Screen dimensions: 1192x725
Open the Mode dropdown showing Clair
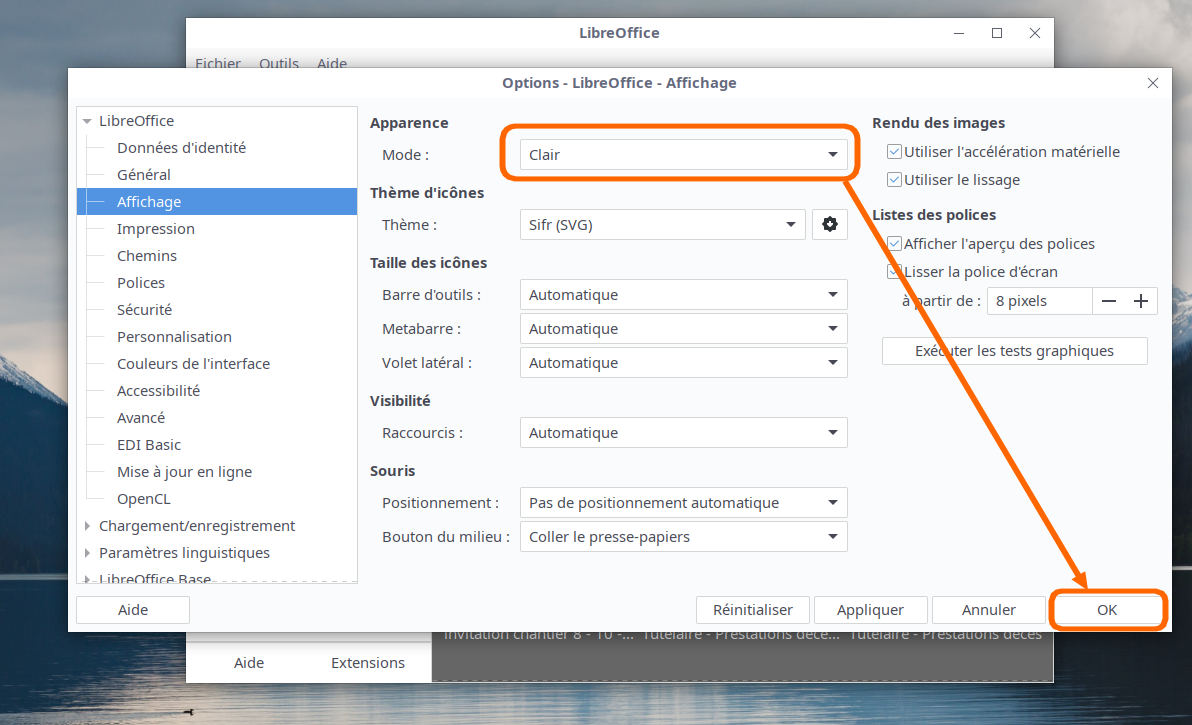click(683, 155)
